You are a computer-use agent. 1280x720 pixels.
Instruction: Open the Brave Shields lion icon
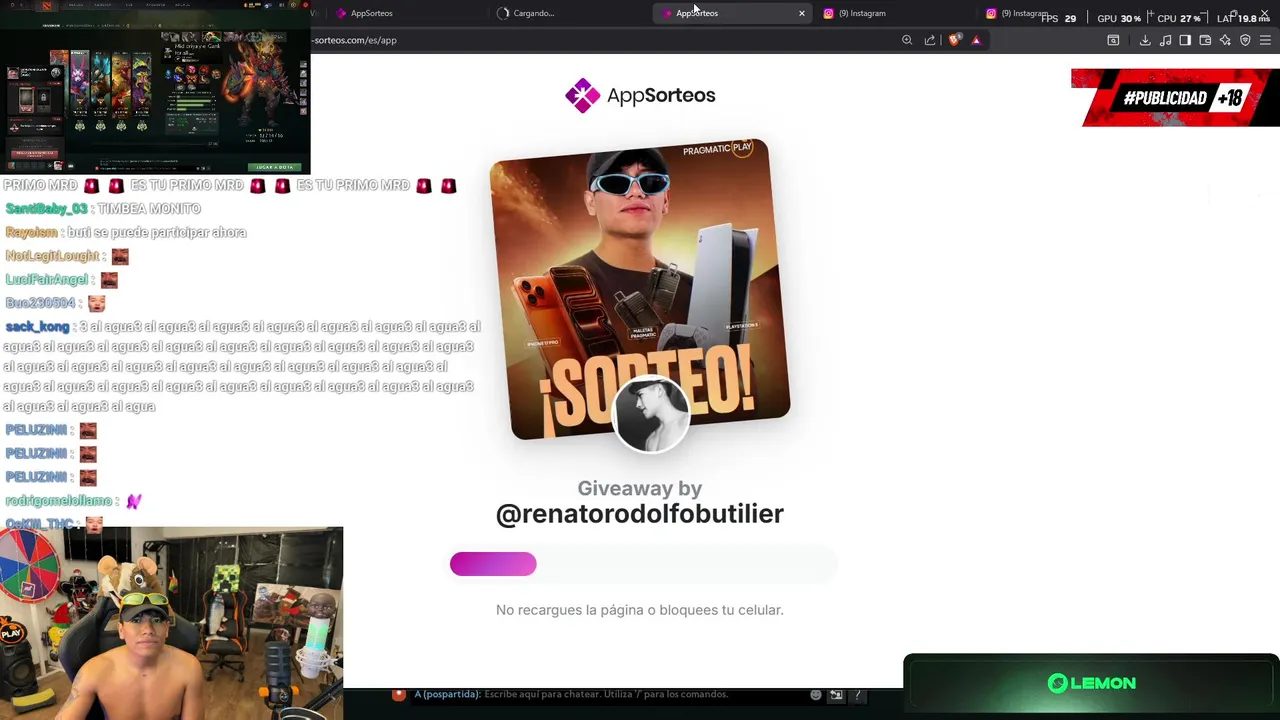click(954, 40)
